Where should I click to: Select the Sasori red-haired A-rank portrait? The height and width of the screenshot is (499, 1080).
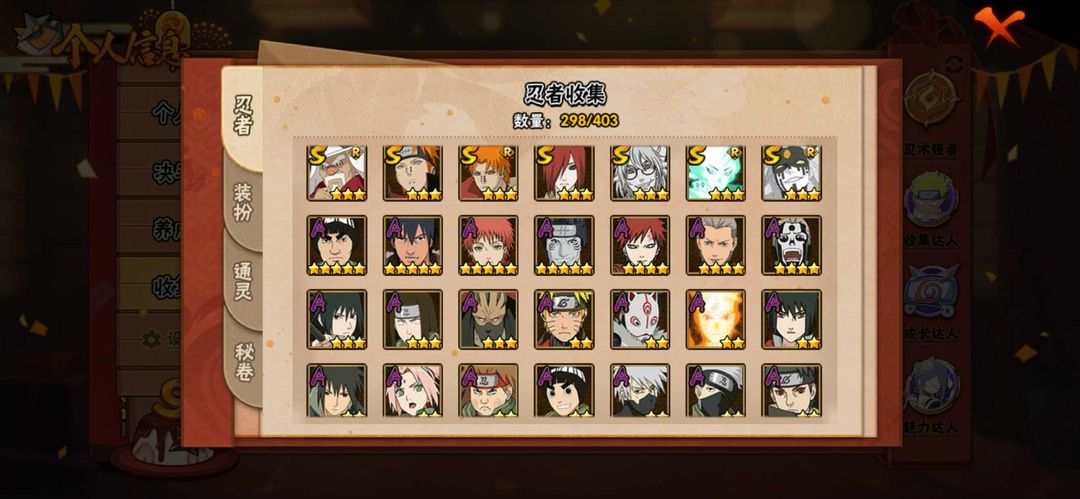pos(488,245)
